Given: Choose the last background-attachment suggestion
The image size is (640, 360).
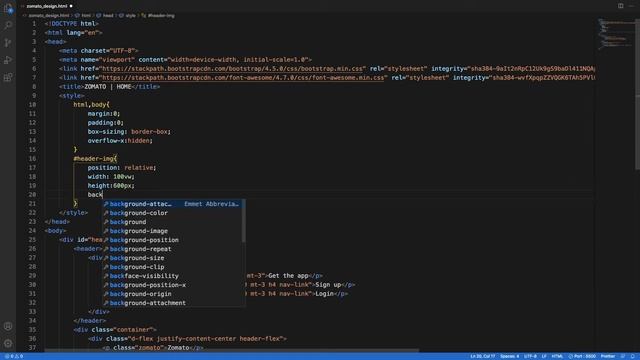Looking at the screenshot, I should pyautogui.click(x=173, y=302).
